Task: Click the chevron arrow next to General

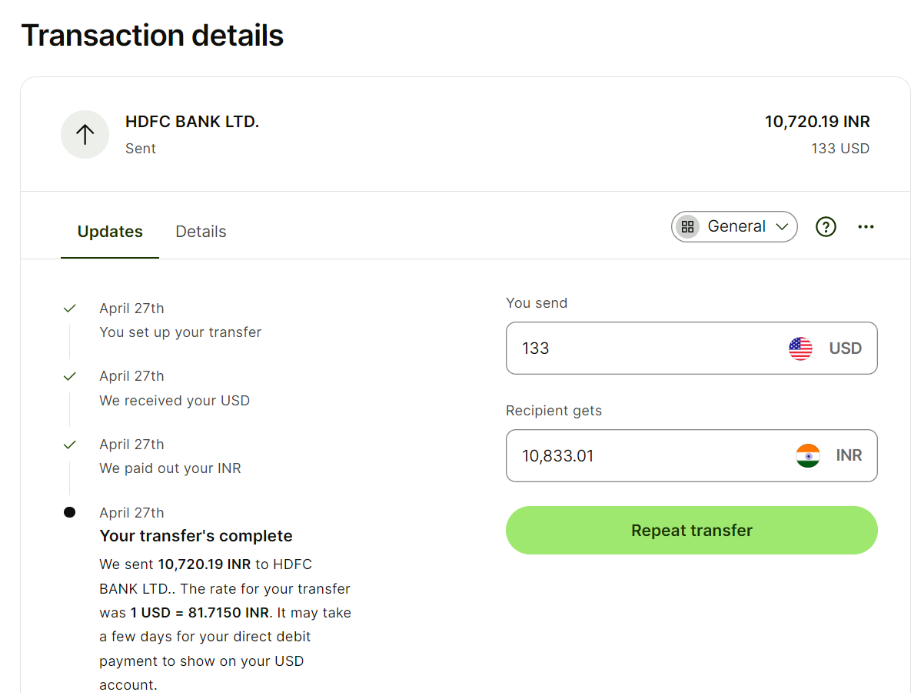Action: coord(782,227)
